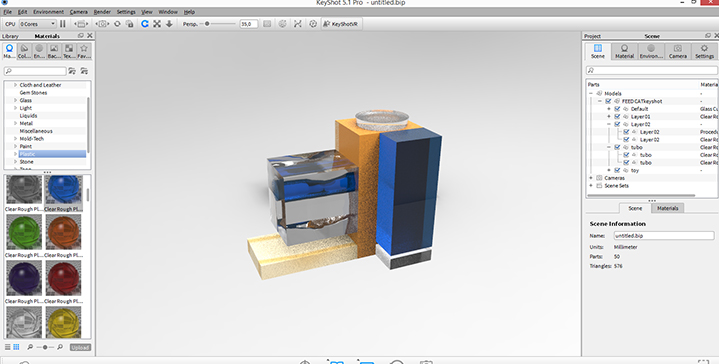Expand the Scene Sets node

pos(591,186)
